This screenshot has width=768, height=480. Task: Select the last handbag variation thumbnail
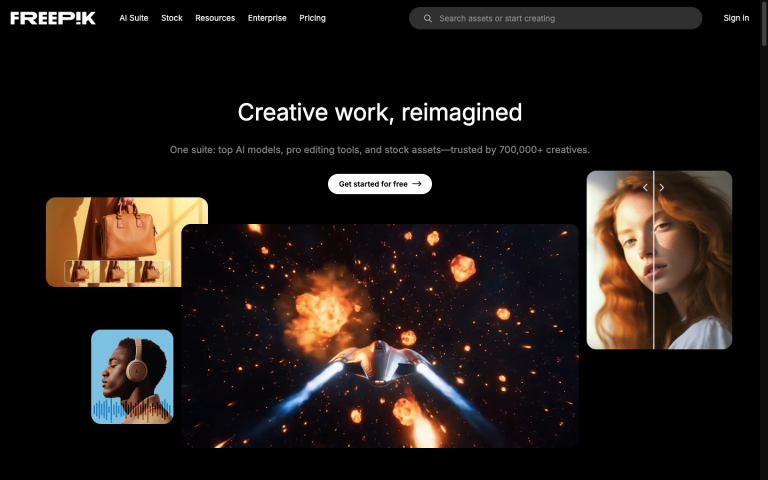coord(152,272)
